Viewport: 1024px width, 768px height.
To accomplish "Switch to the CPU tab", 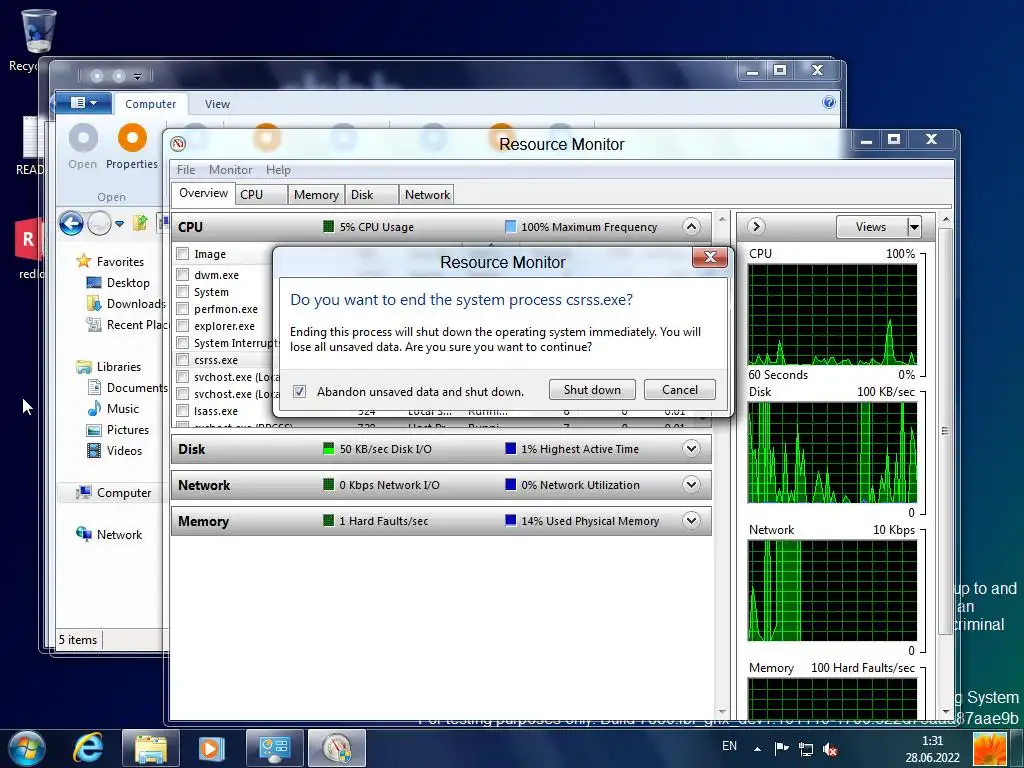I will tap(261, 195).
